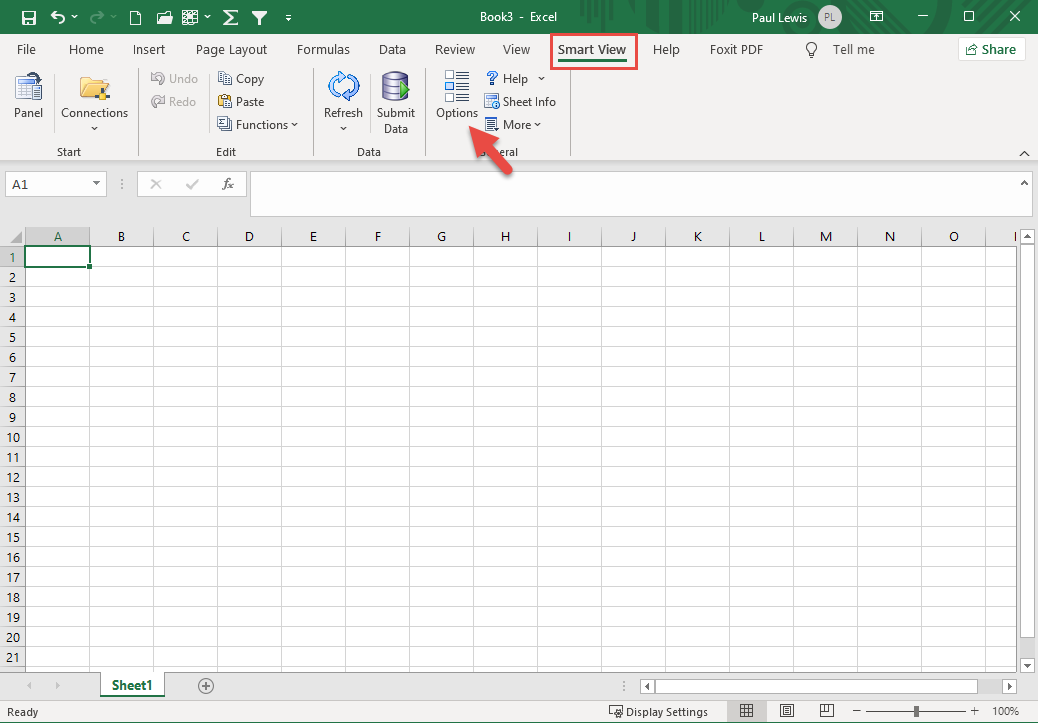Switch to Page Break Preview in the status bar
1038x723 pixels.
[826, 710]
